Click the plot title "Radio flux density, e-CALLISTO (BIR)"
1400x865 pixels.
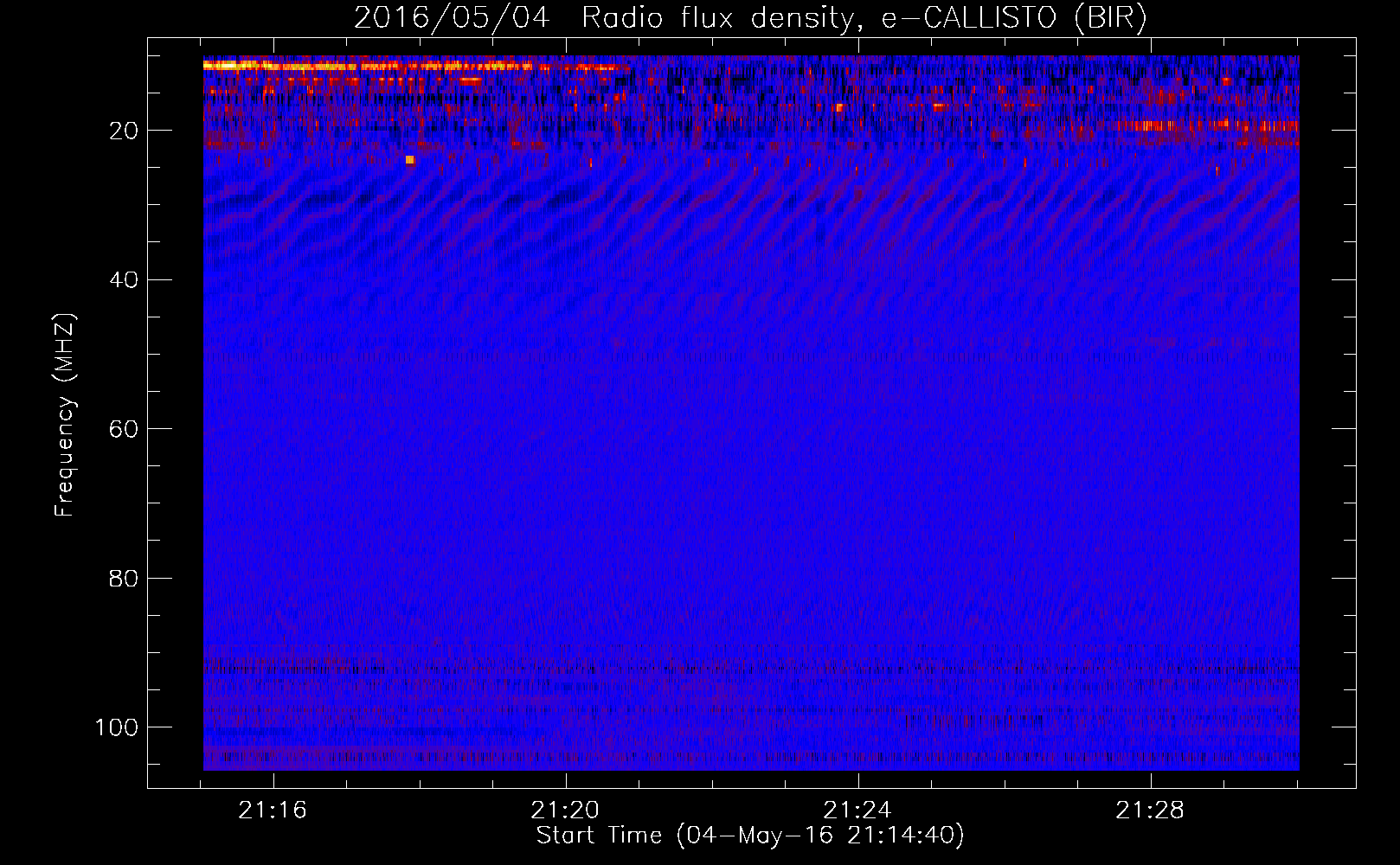(864, 18)
